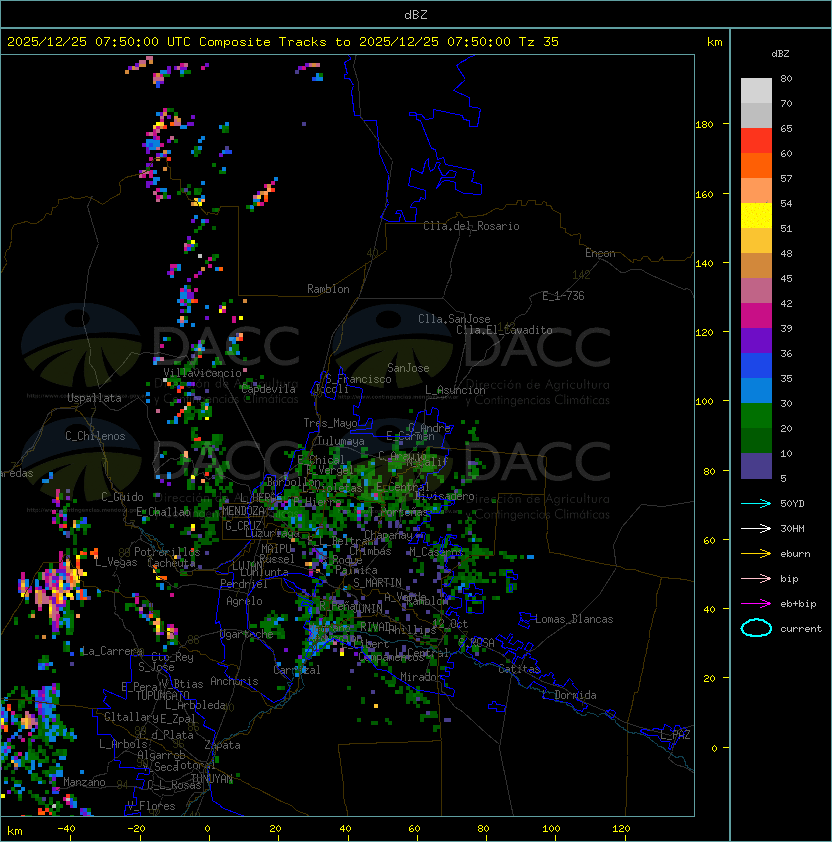
Task: Click the pink bip arrow in legend
Action: tap(756, 578)
